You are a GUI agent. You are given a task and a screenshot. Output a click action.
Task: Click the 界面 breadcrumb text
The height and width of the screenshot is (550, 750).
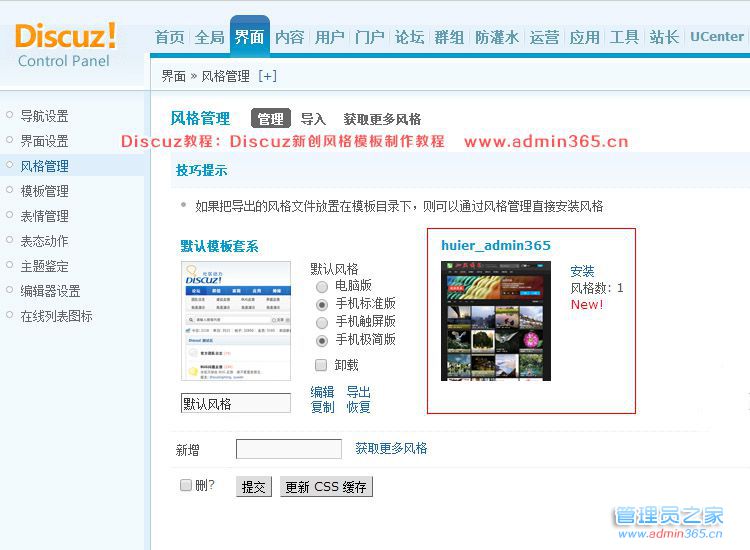(173, 76)
